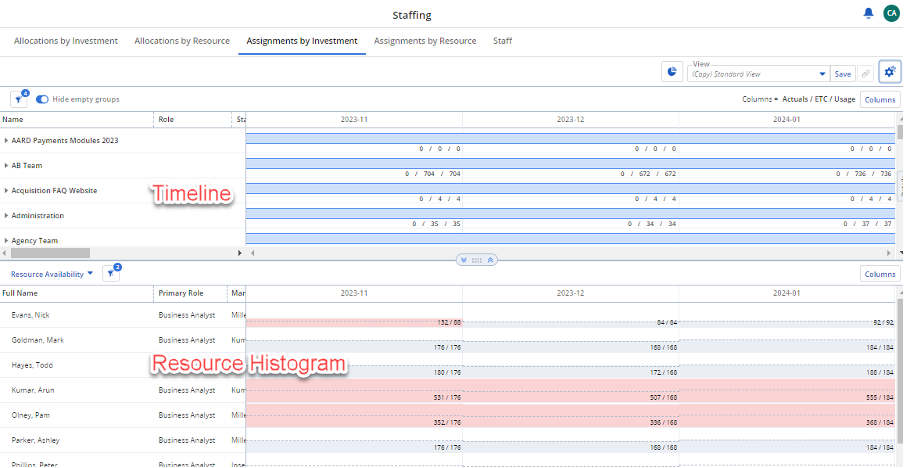This screenshot has width=904, height=468.
Task: Click the Name column header
Action: [x=13, y=120]
